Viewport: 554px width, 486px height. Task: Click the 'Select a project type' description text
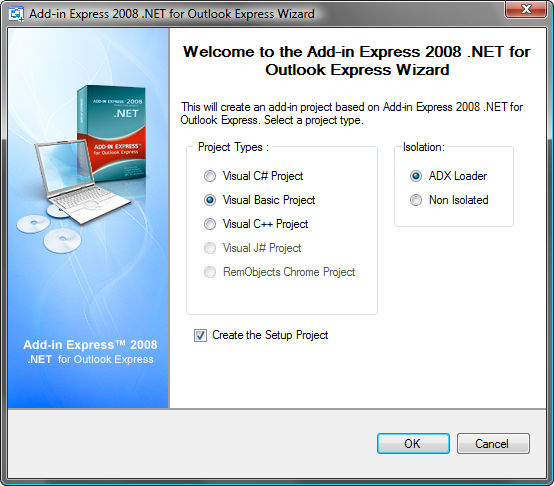click(x=314, y=120)
